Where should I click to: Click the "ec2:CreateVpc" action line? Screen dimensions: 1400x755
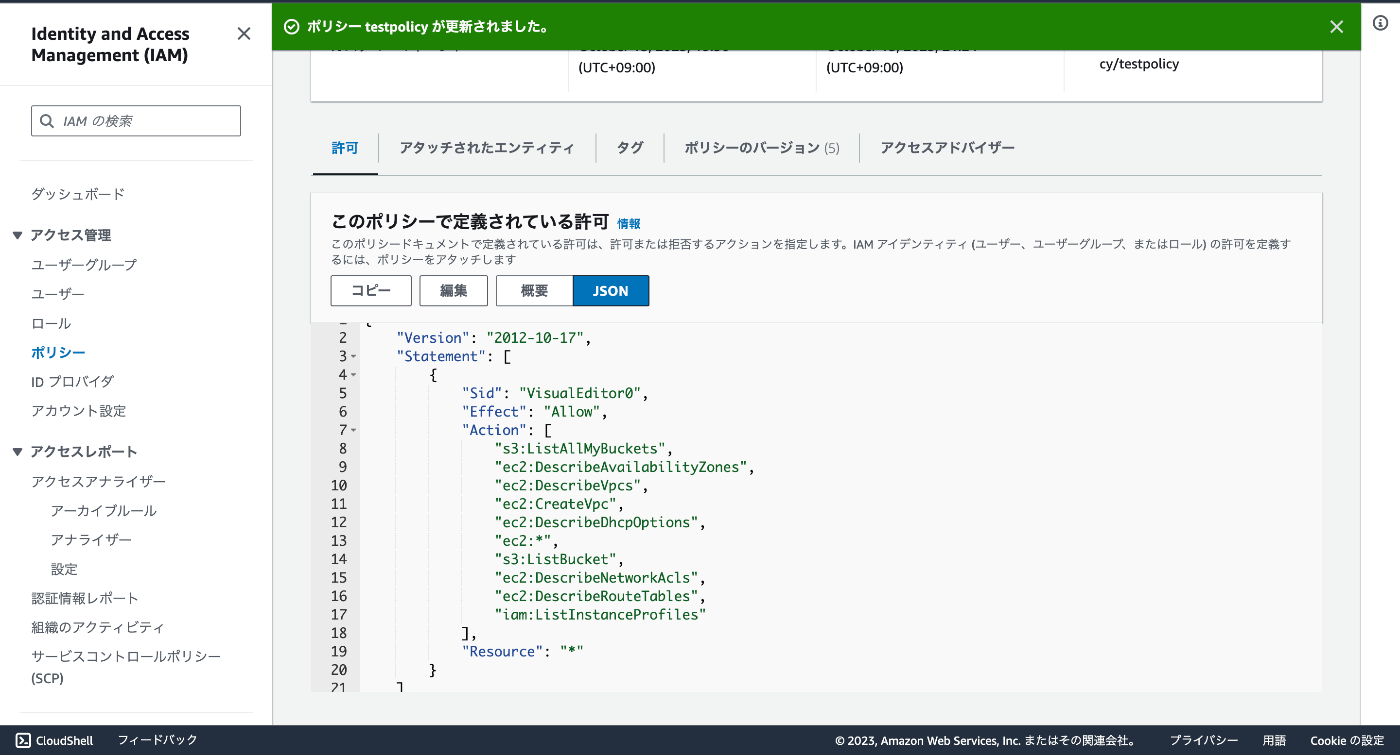click(559, 504)
